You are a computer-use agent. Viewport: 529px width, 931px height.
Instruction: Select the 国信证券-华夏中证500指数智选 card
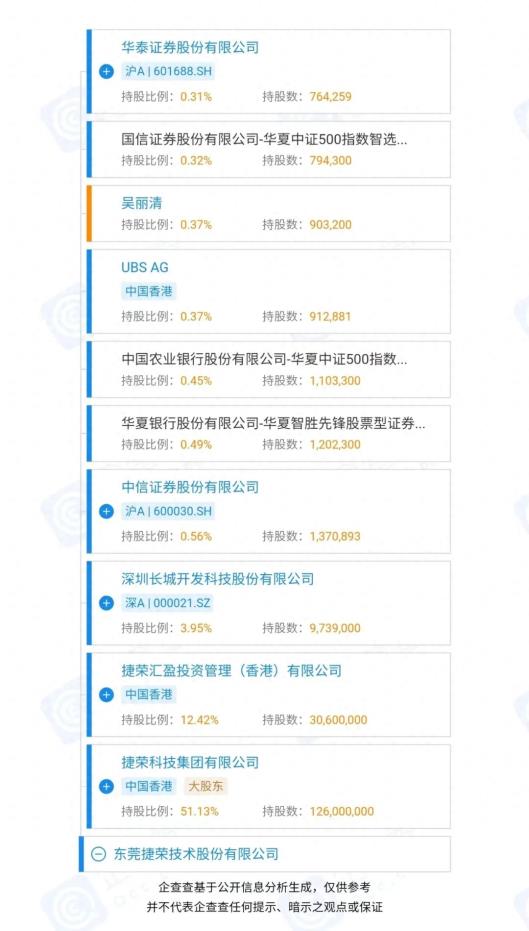click(x=268, y=149)
